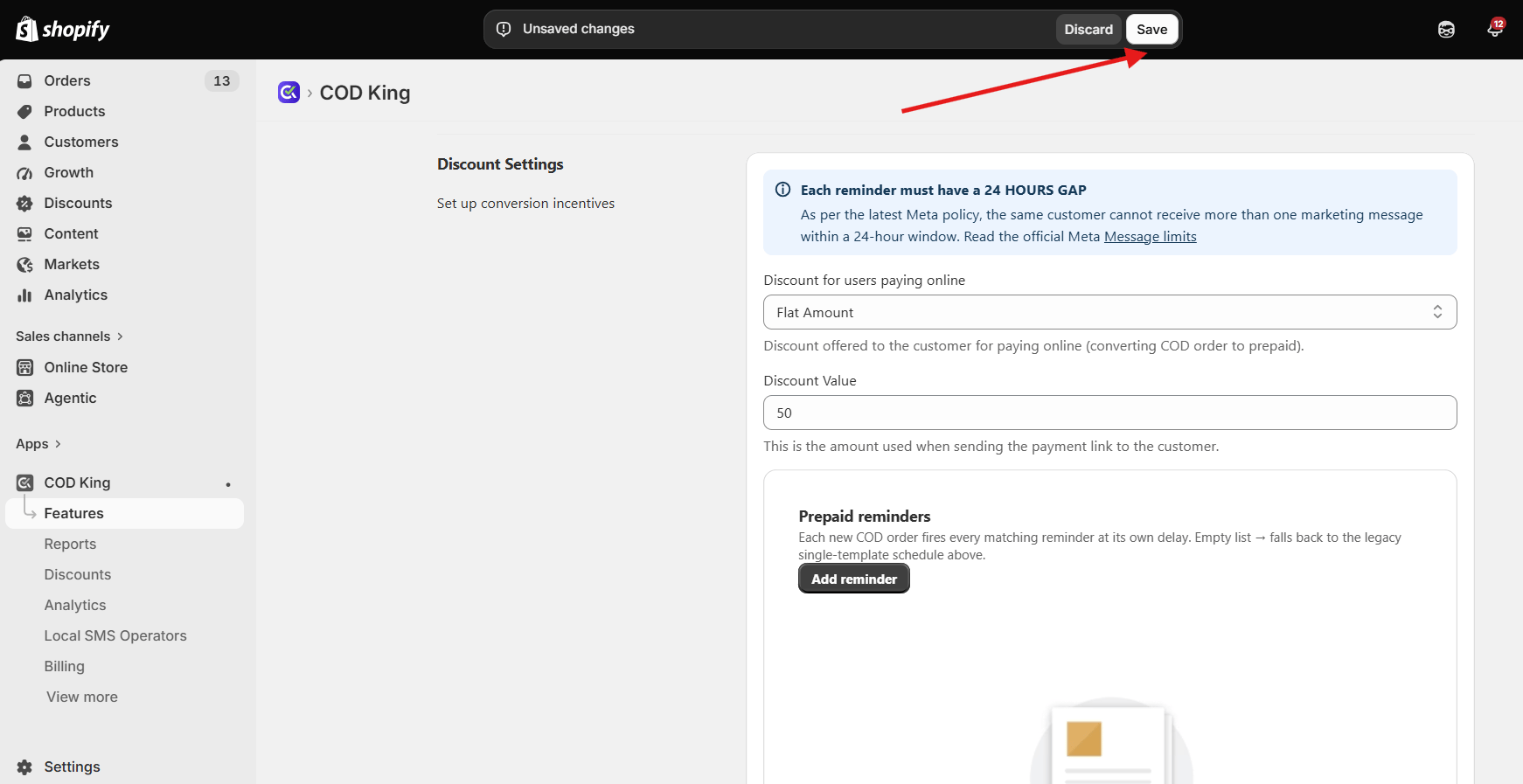Click View more in the COD King menu
1523x784 pixels.
pos(82,697)
